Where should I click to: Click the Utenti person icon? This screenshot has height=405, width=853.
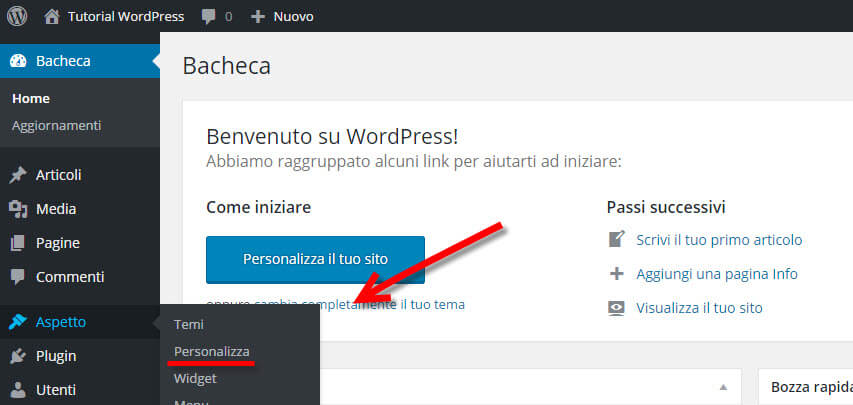[18, 390]
